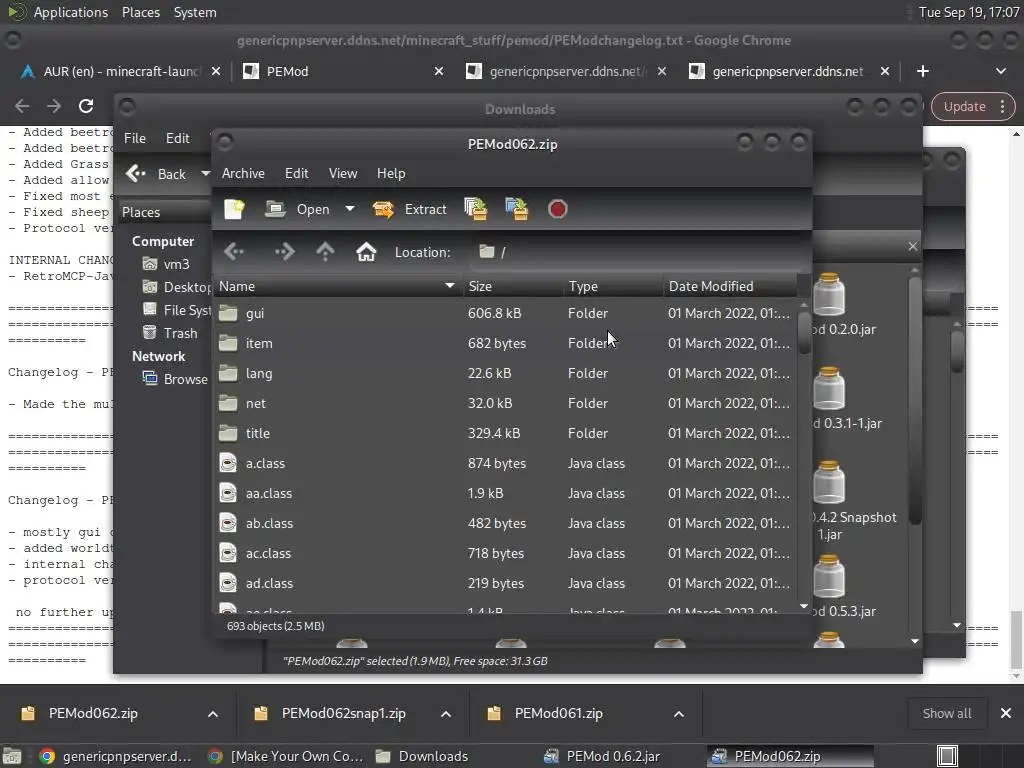Expand the Open button dropdown arrow

(x=350, y=209)
